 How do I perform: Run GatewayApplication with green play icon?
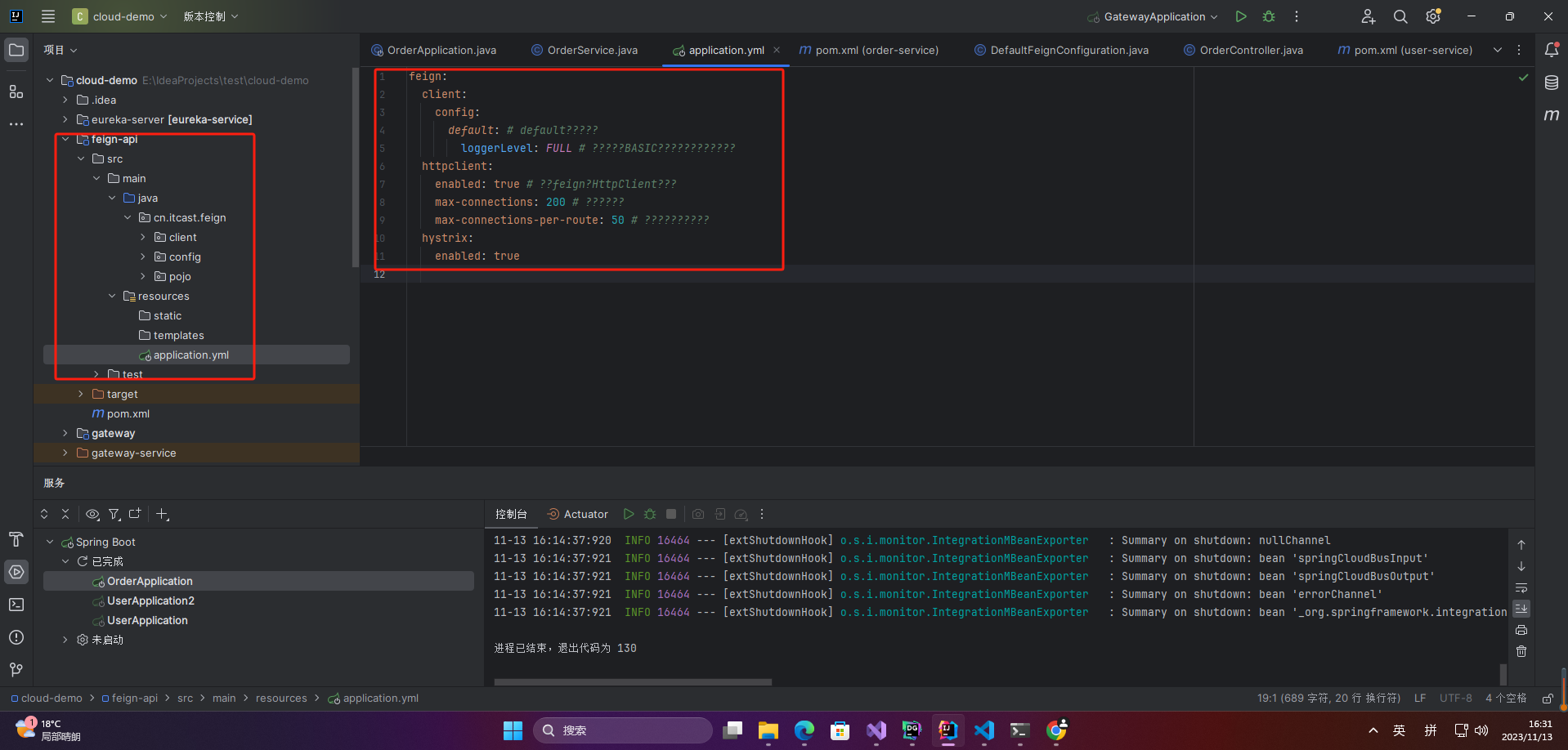1241,16
